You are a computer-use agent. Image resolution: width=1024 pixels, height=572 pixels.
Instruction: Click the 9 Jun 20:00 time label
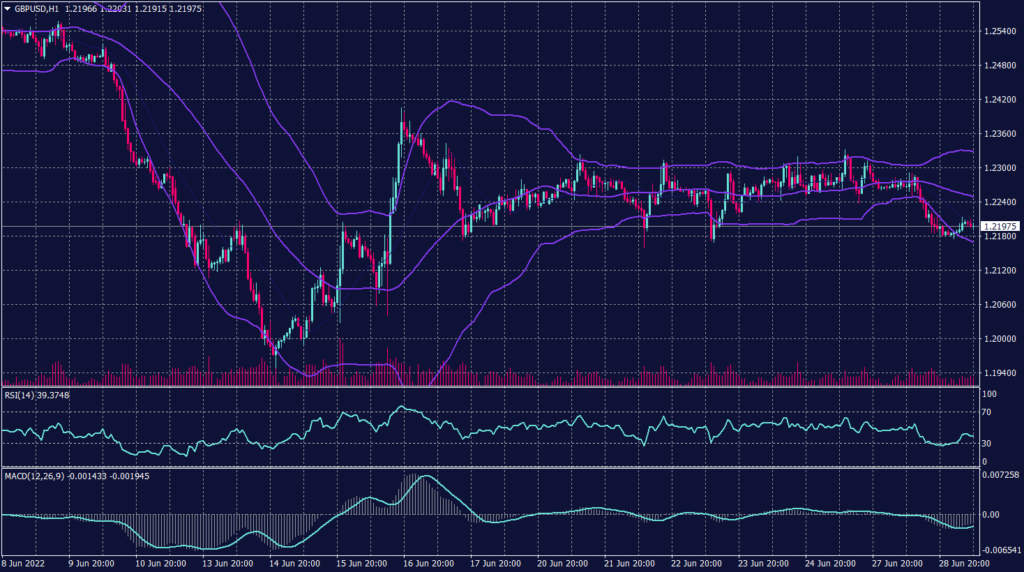pyautogui.click(x=93, y=564)
